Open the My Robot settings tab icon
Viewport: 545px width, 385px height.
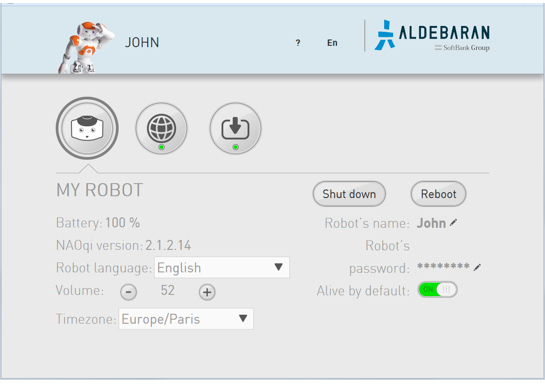(x=87, y=128)
